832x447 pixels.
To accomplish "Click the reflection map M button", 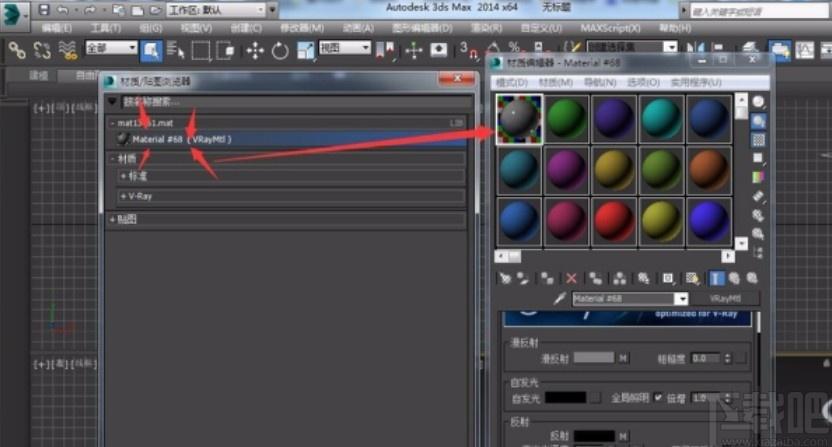I will point(623,436).
